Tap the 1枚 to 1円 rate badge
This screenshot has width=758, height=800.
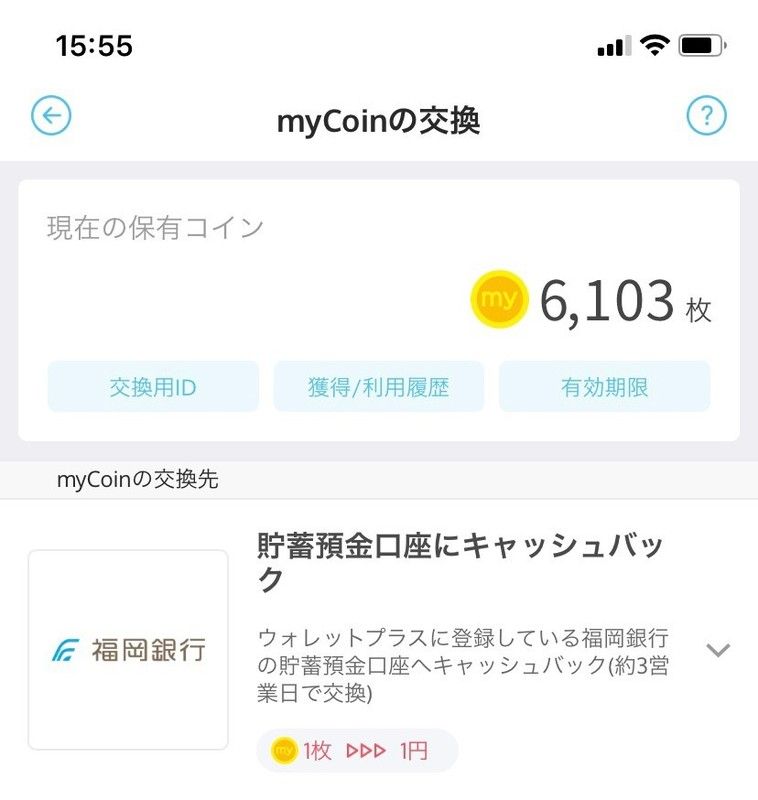tap(357, 750)
